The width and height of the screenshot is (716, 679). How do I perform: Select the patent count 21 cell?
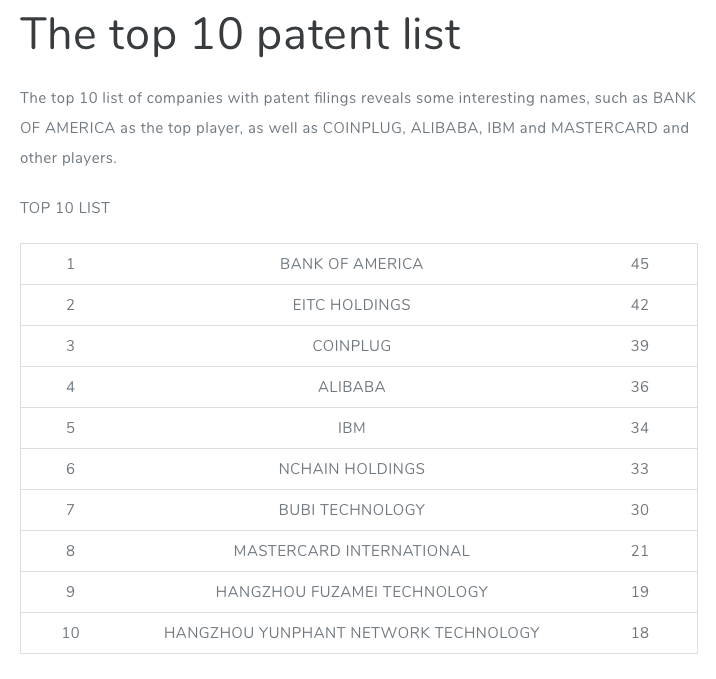click(x=640, y=551)
